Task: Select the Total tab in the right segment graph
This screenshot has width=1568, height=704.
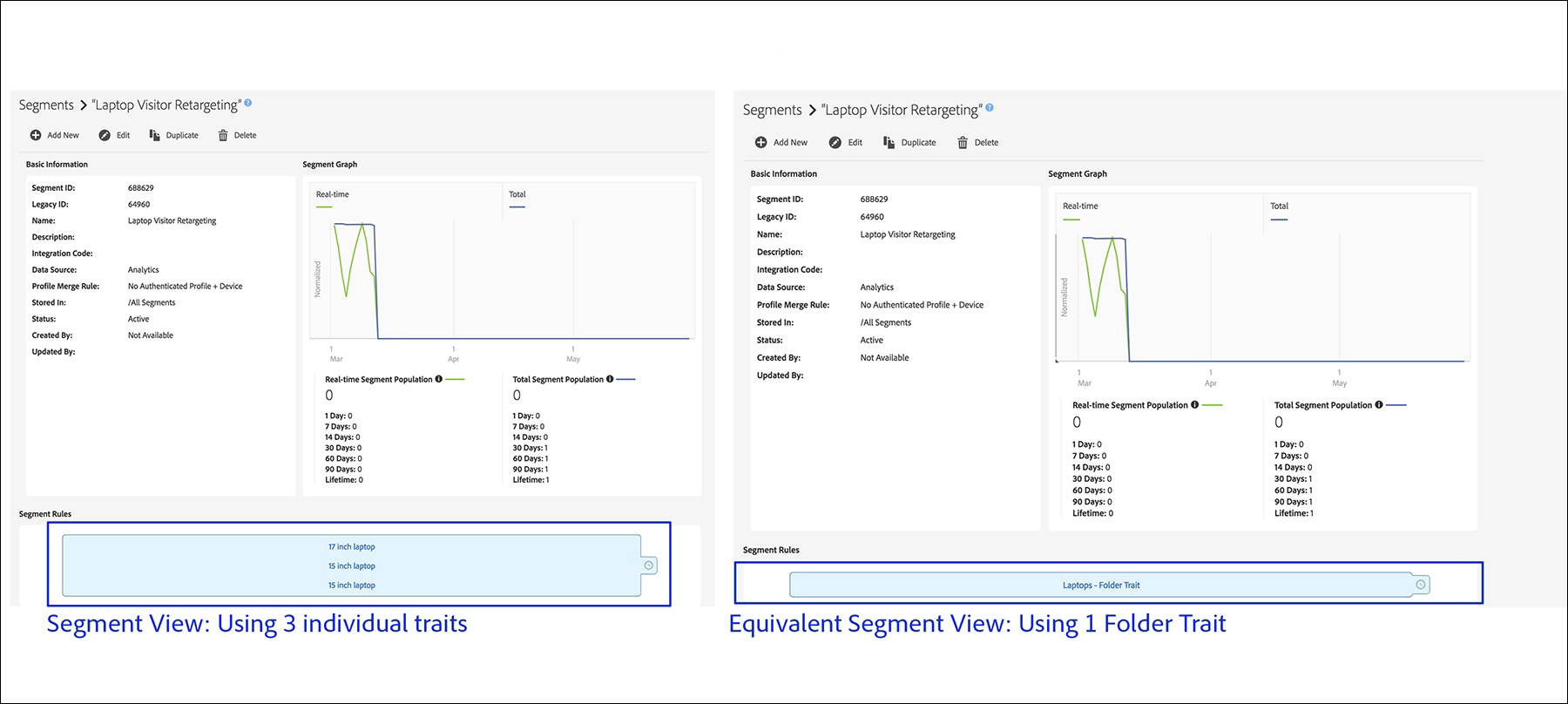Action: pyautogui.click(x=1279, y=206)
